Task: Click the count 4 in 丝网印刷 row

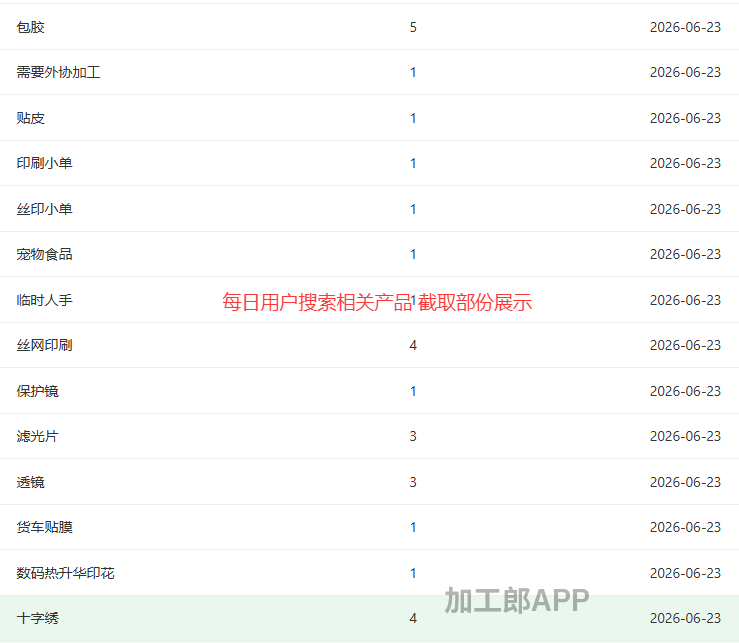Action: pos(413,345)
